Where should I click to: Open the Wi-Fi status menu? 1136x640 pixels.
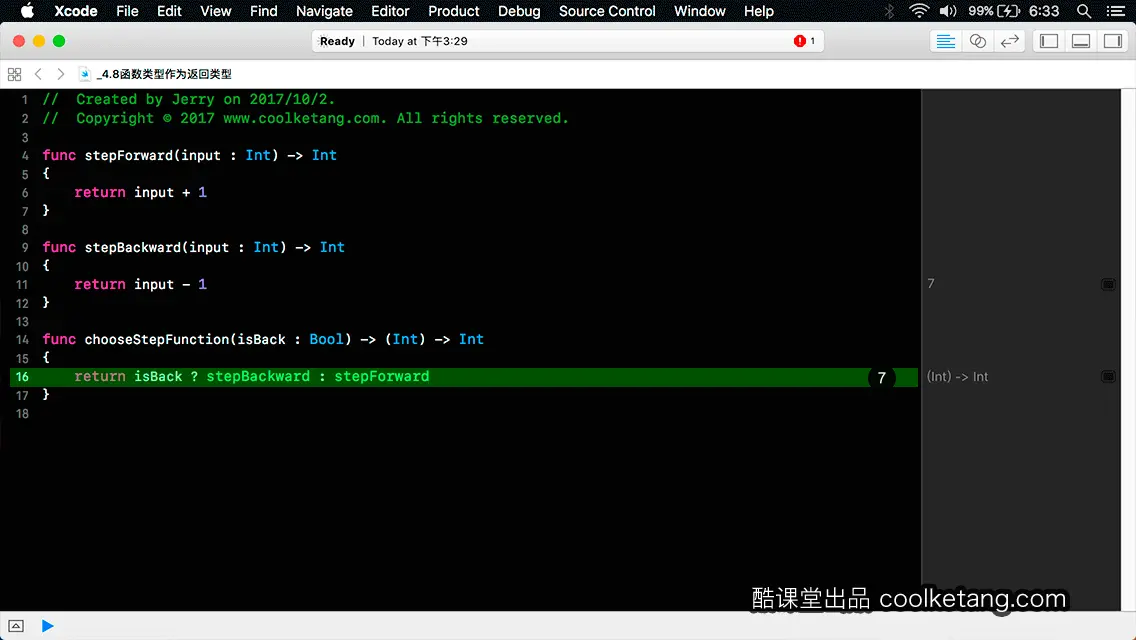click(x=919, y=11)
